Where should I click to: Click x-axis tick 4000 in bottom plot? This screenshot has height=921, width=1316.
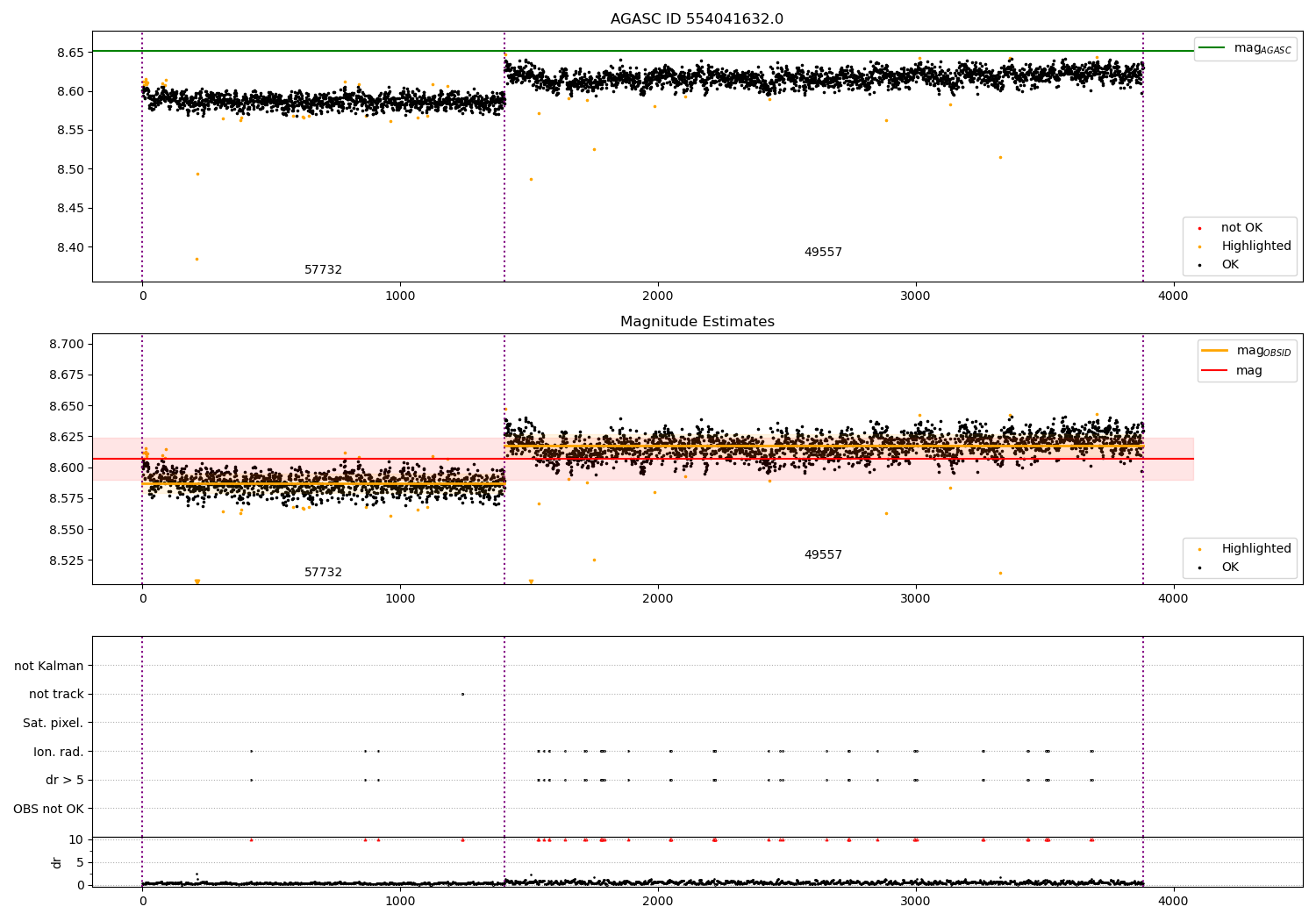(1173, 901)
